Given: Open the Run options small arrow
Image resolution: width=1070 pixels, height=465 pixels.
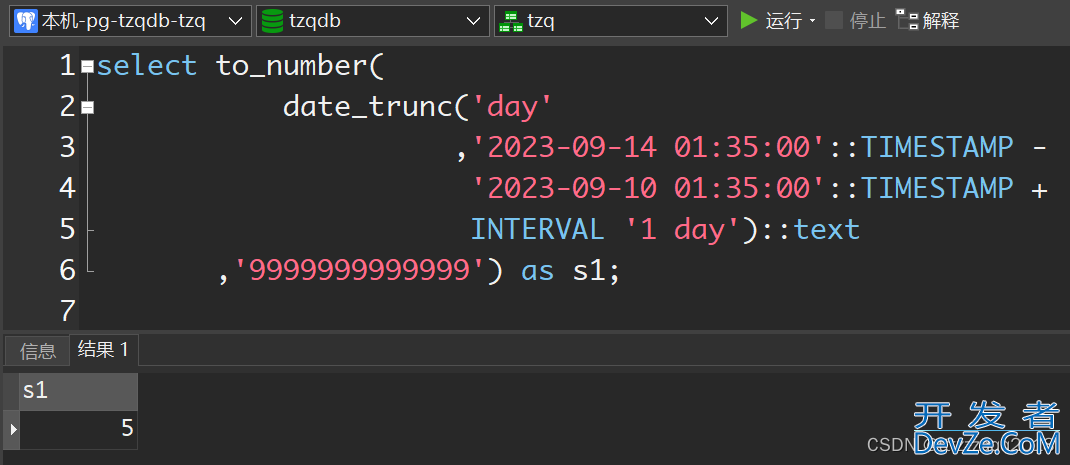Looking at the screenshot, I should coord(812,21).
